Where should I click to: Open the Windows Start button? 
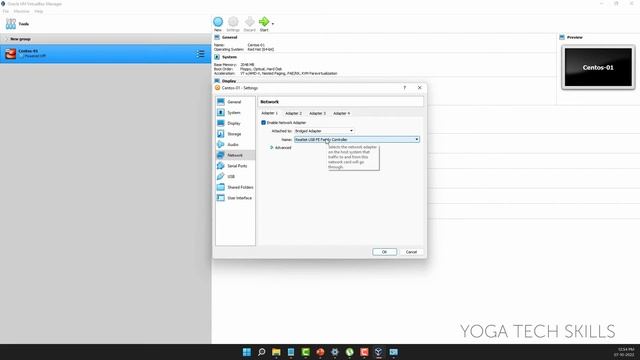coord(247,352)
